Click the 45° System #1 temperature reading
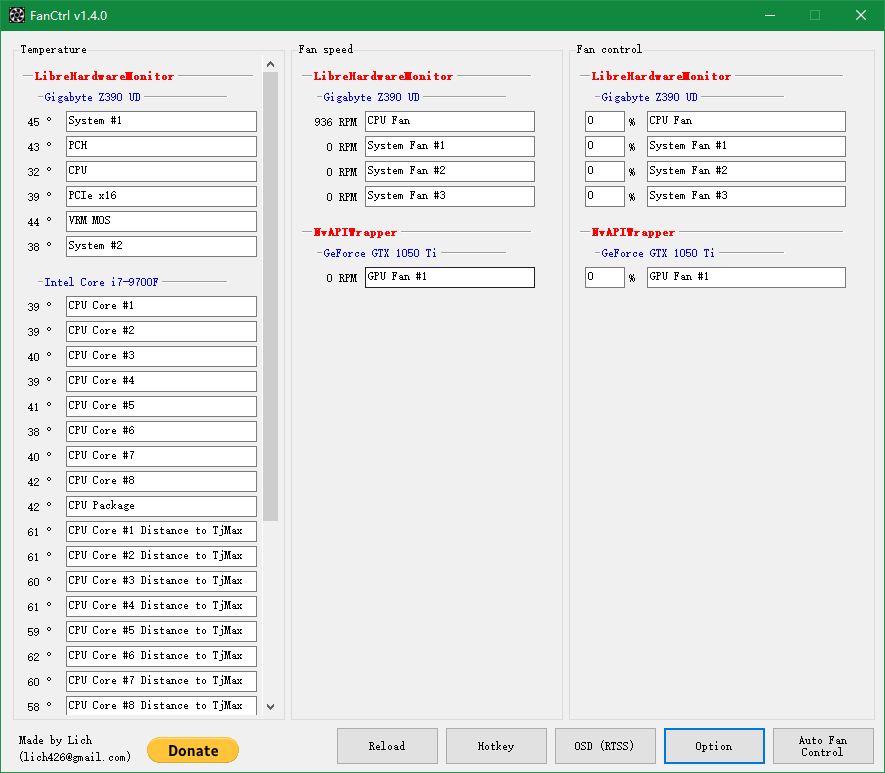This screenshot has height=773, width=885. 39,121
